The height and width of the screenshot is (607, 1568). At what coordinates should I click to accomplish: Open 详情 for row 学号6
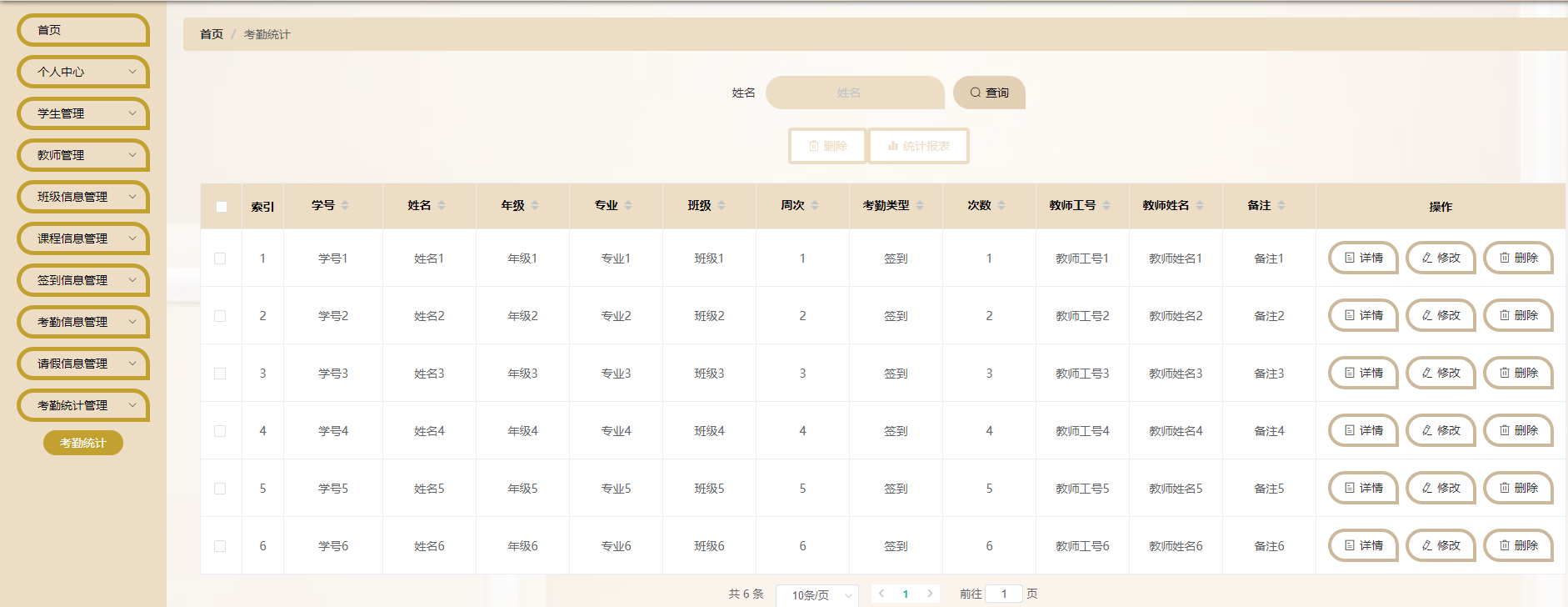pyautogui.click(x=1362, y=545)
